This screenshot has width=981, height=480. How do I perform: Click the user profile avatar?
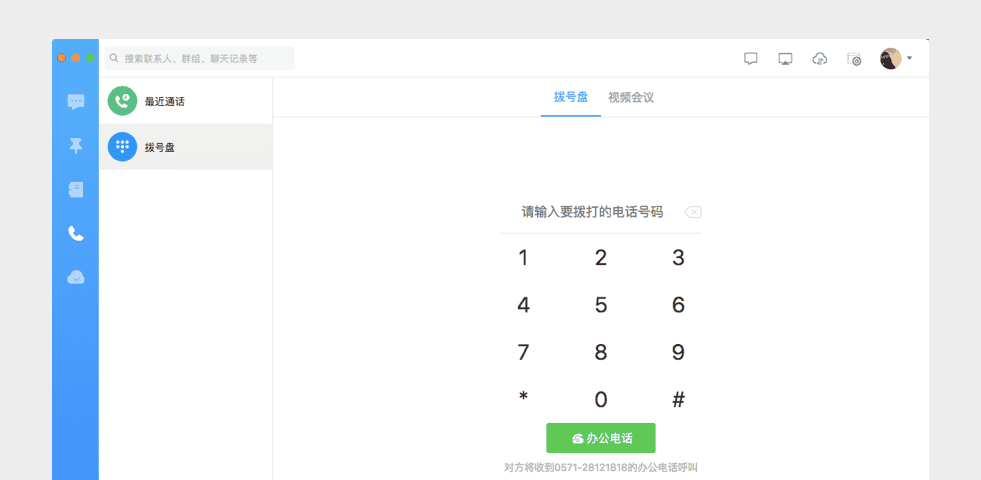coord(890,59)
